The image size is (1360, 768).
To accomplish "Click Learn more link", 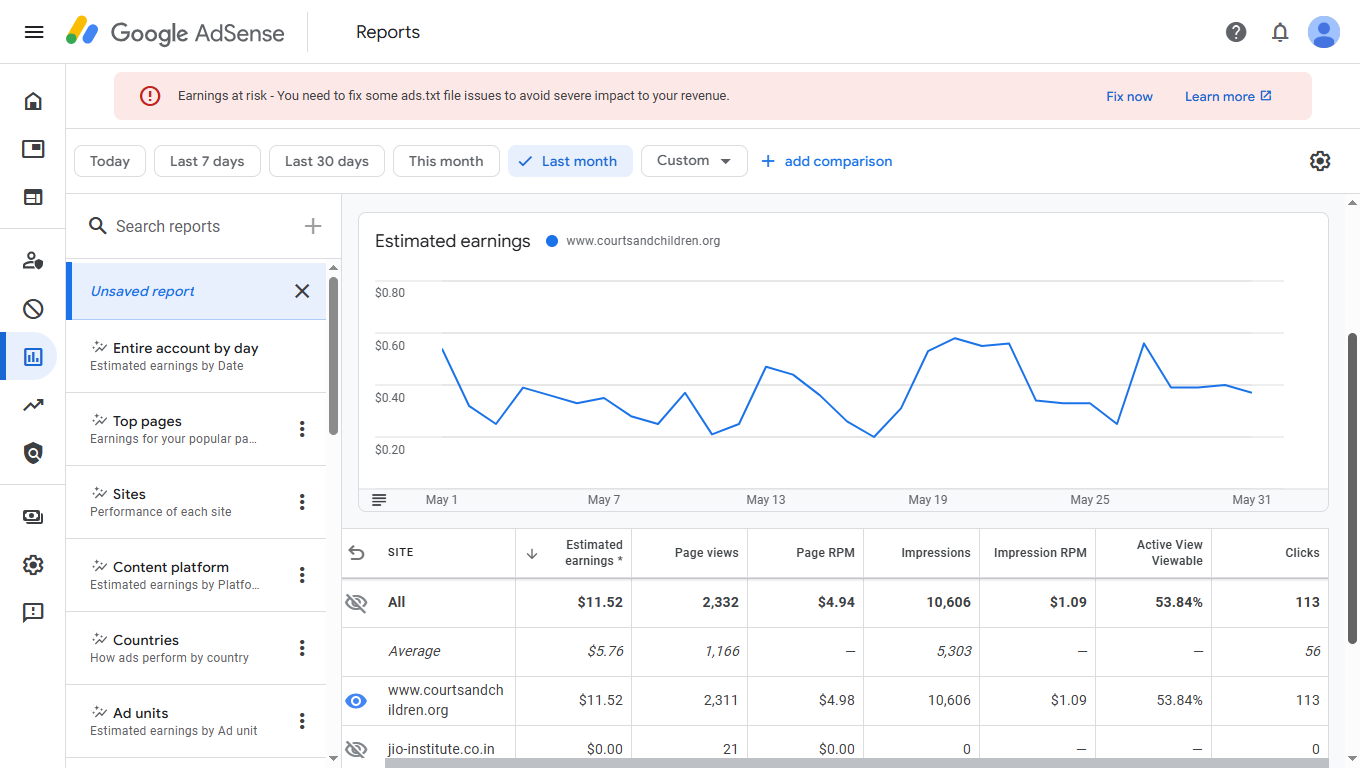I will pos(1228,96).
